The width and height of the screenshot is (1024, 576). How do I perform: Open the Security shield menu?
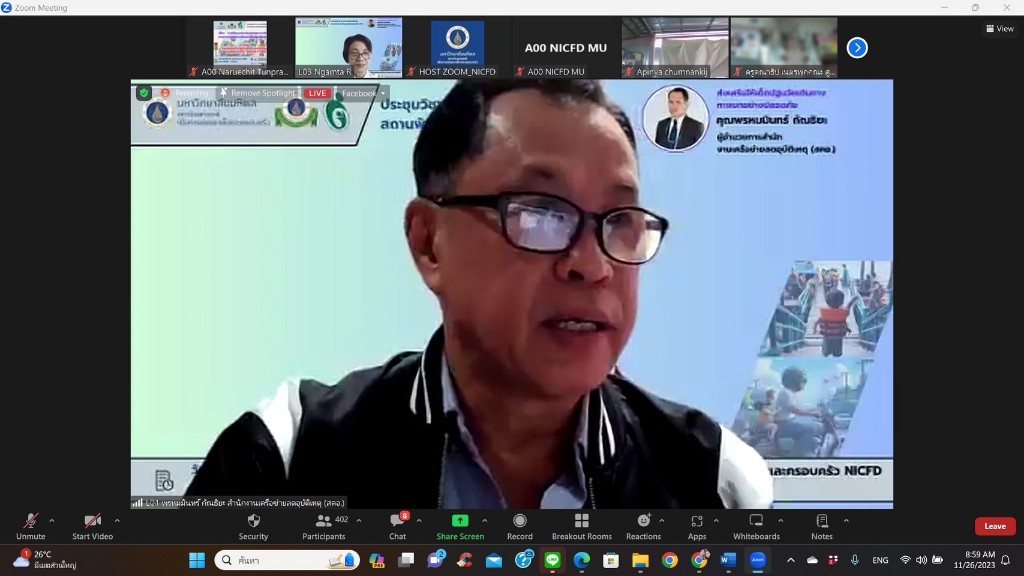click(x=253, y=526)
